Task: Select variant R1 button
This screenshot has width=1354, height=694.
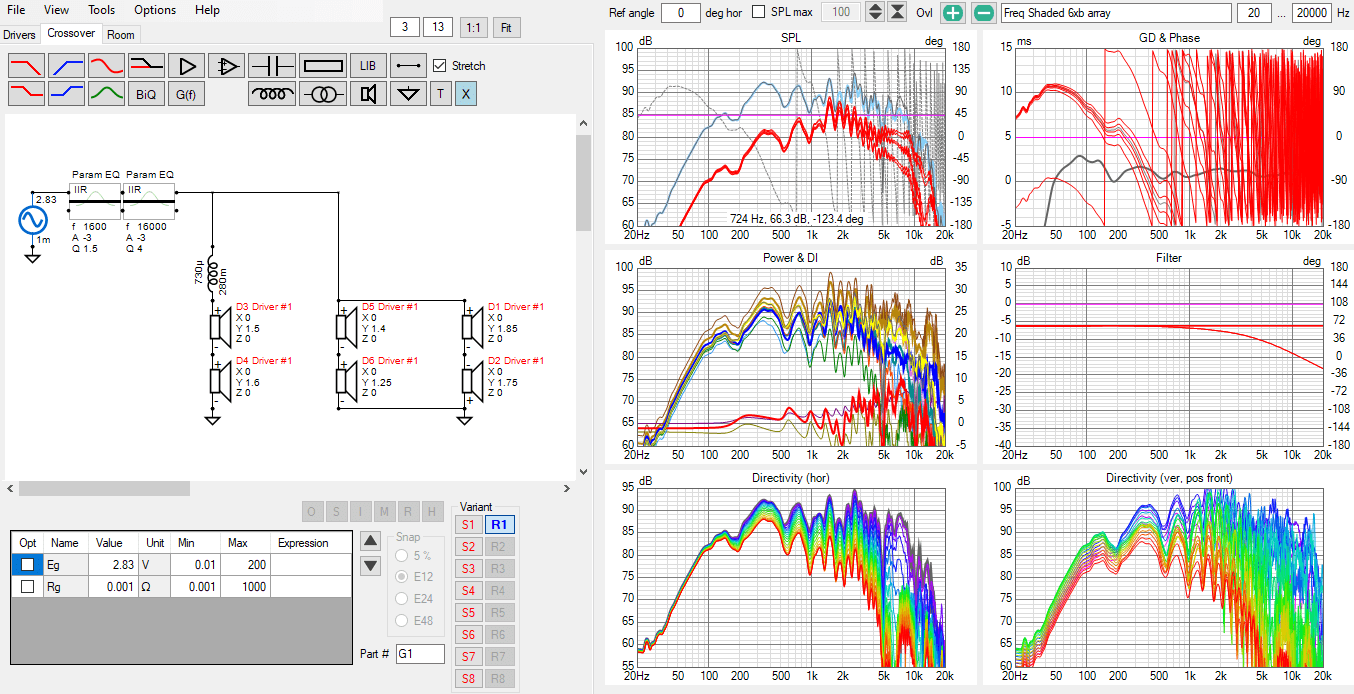Action: pos(499,525)
